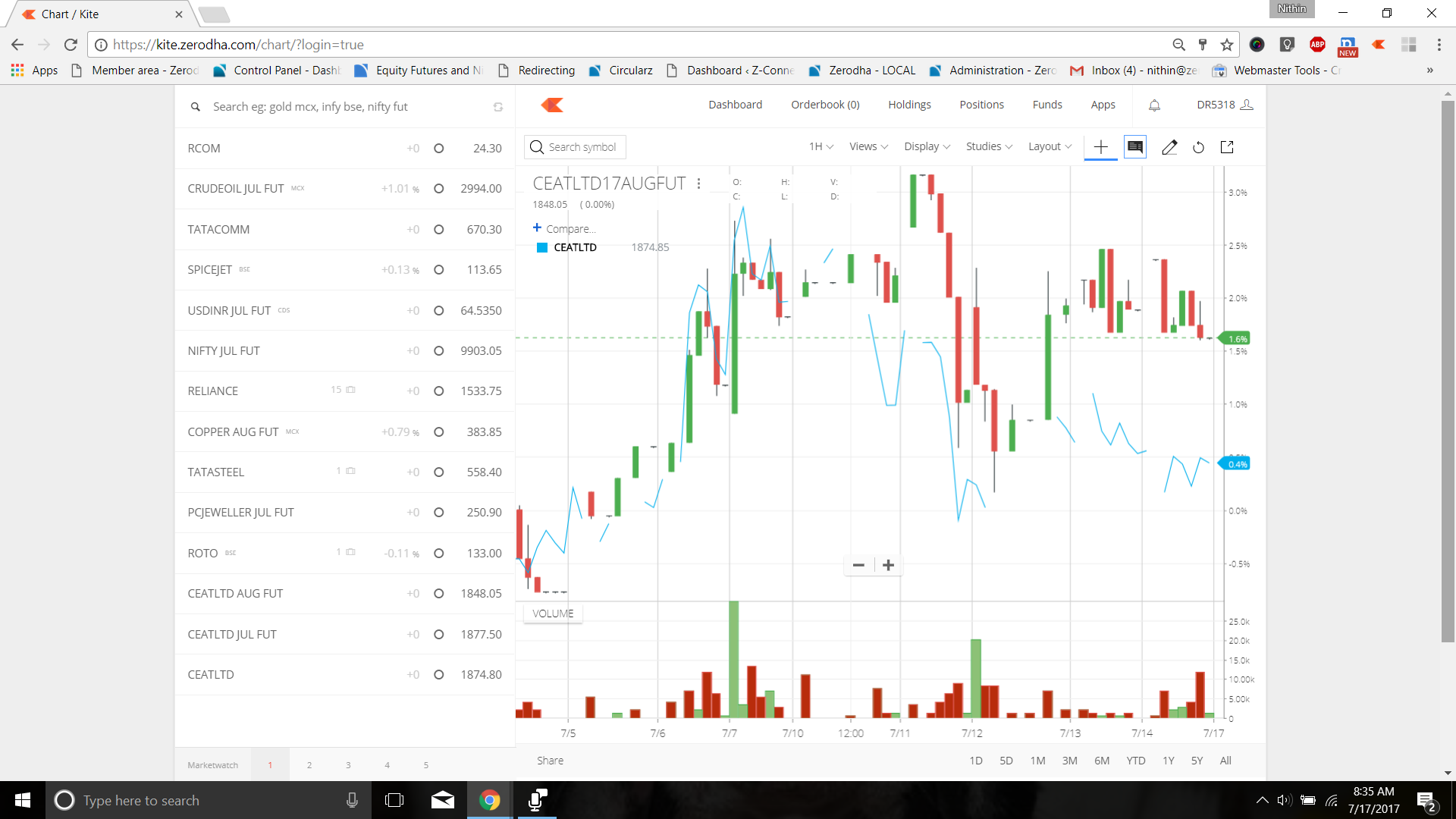Click the Kite logo in the header

pyautogui.click(x=552, y=105)
